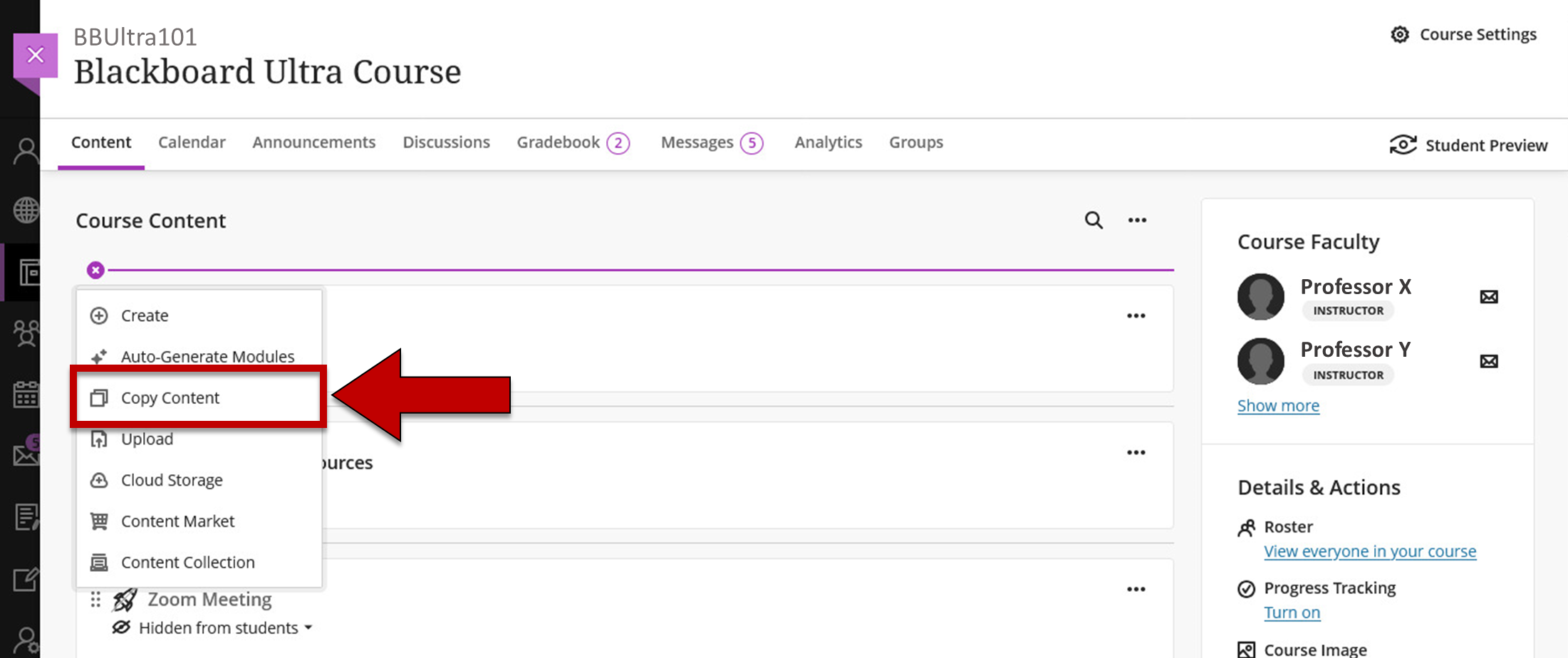Message Professor Y via envelope icon

(1488, 361)
